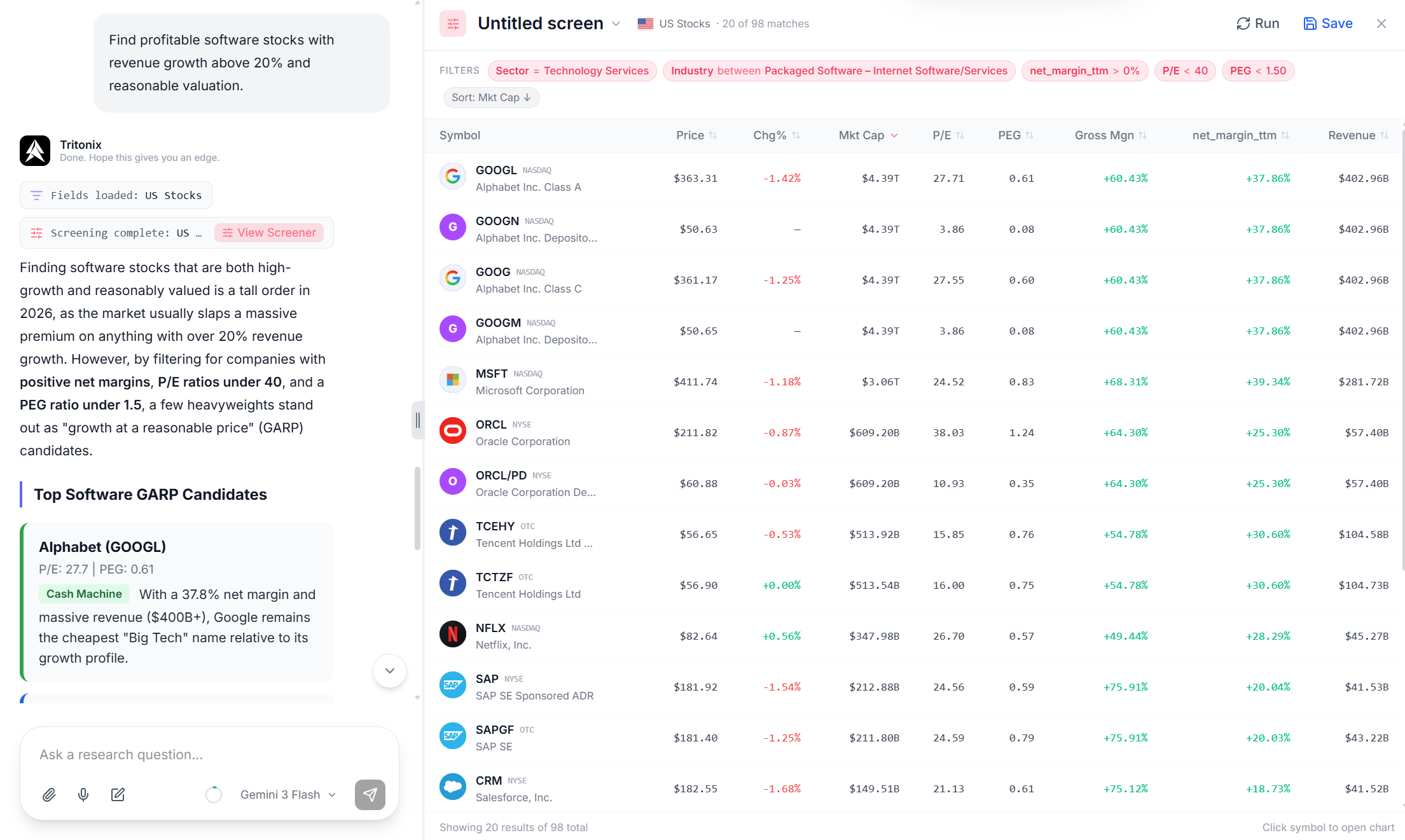The height and width of the screenshot is (840, 1405).
Task: Open Salesforce CRM logo
Action: (453, 787)
